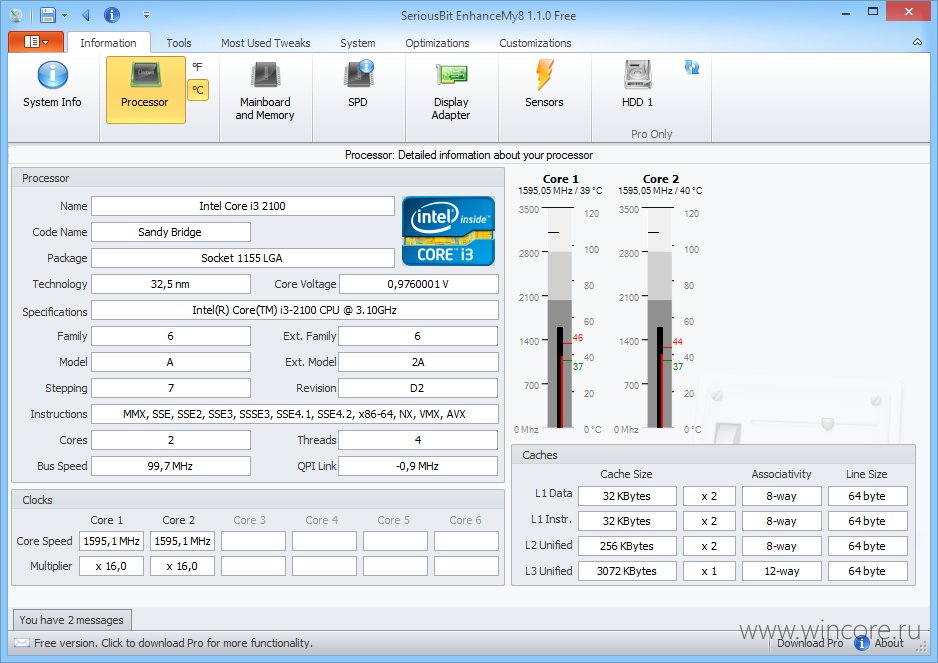Image resolution: width=938 pixels, height=663 pixels.
Task: Click the Bus Speed value '99,7 MHz'
Action: 170,466
